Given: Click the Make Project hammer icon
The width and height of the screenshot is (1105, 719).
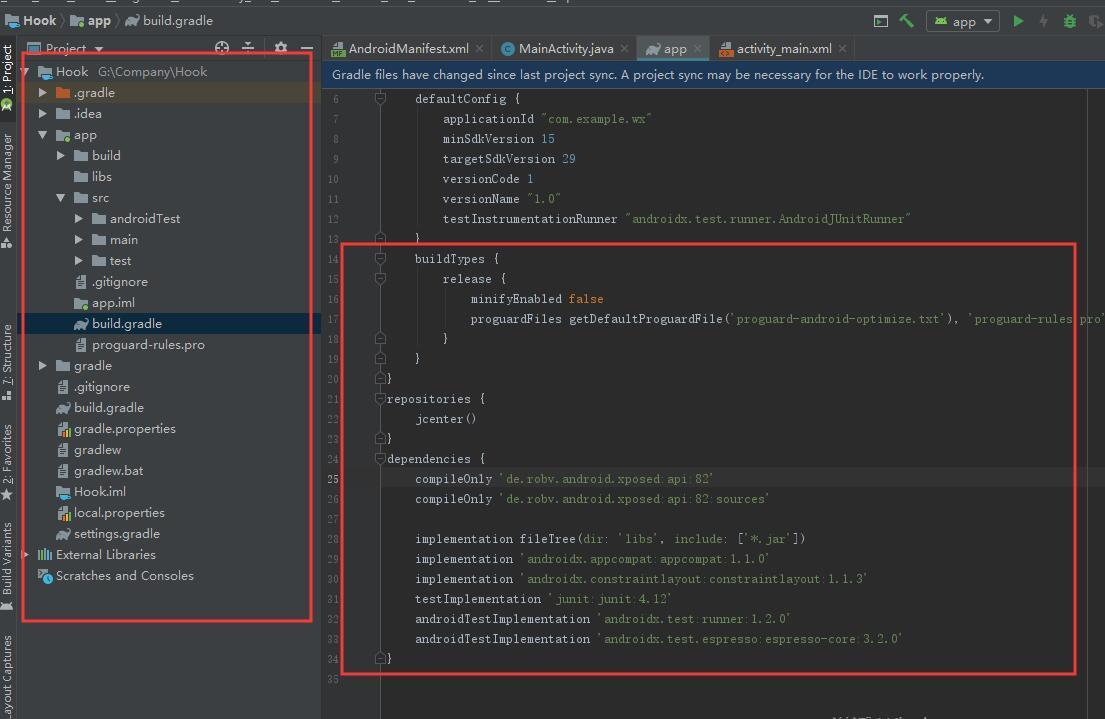Looking at the screenshot, I should click(x=906, y=21).
